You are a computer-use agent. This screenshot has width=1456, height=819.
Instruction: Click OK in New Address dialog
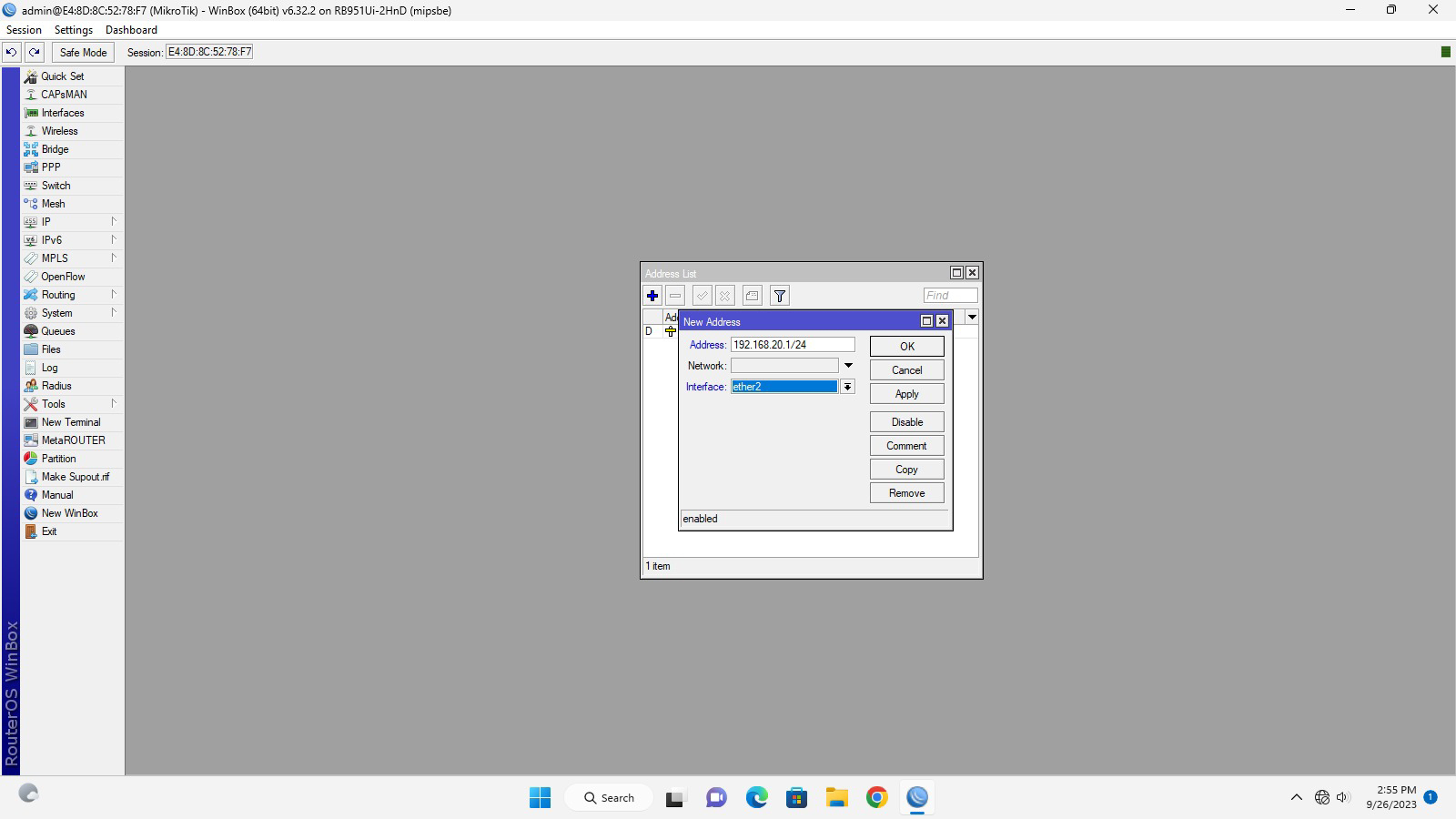point(907,346)
